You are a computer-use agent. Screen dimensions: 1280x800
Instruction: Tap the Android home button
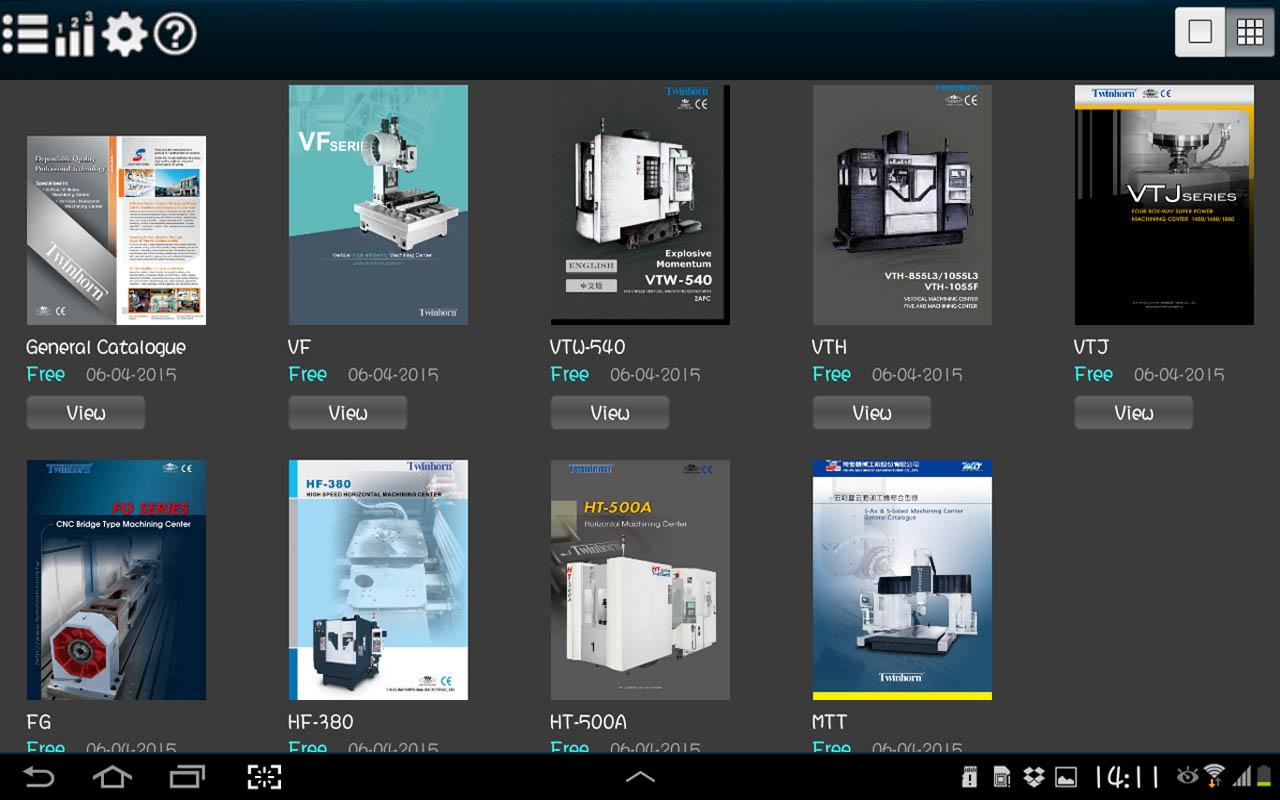[x=112, y=777]
